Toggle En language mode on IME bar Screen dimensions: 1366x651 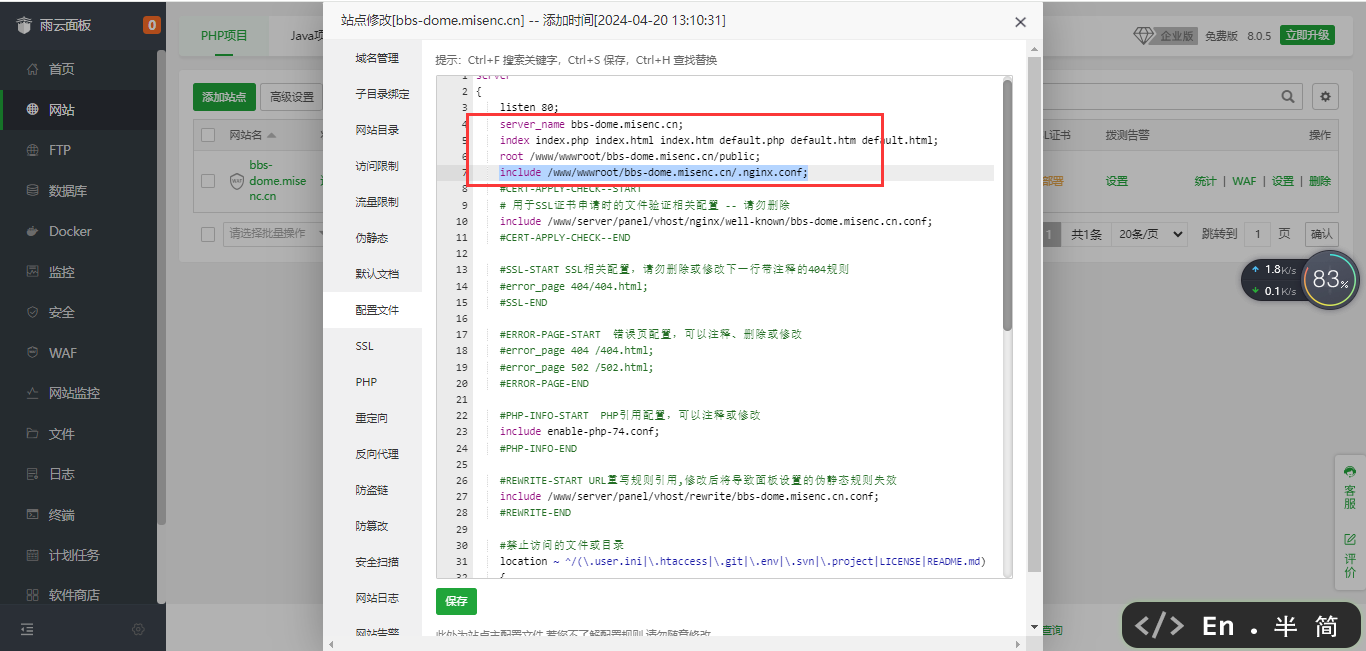click(1218, 626)
